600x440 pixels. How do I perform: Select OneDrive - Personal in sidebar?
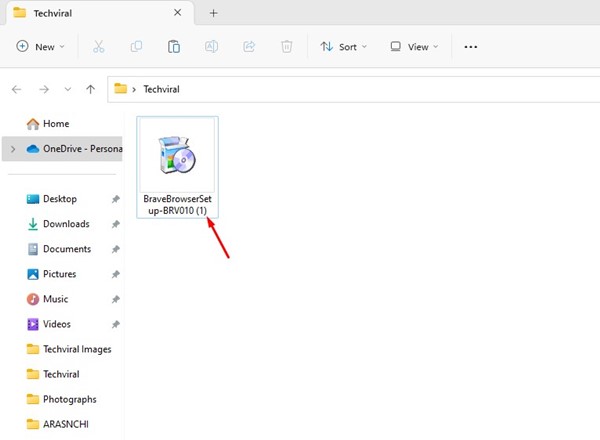tap(62, 148)
